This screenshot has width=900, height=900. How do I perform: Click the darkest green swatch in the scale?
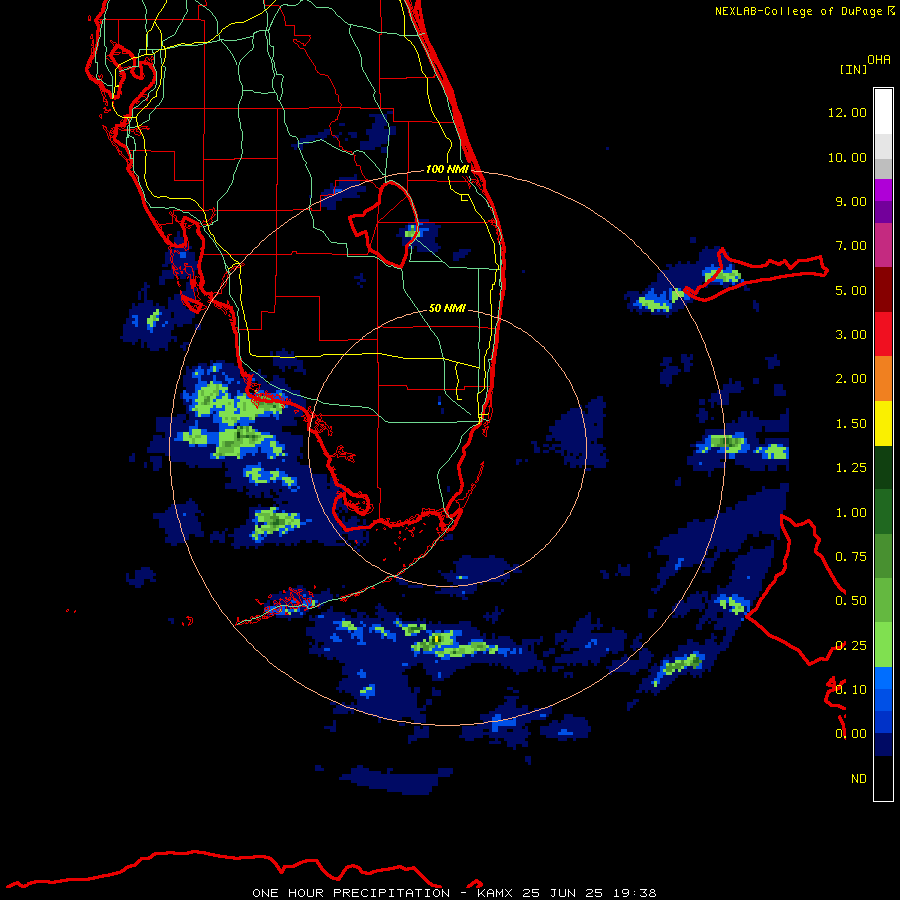[883, 468]
